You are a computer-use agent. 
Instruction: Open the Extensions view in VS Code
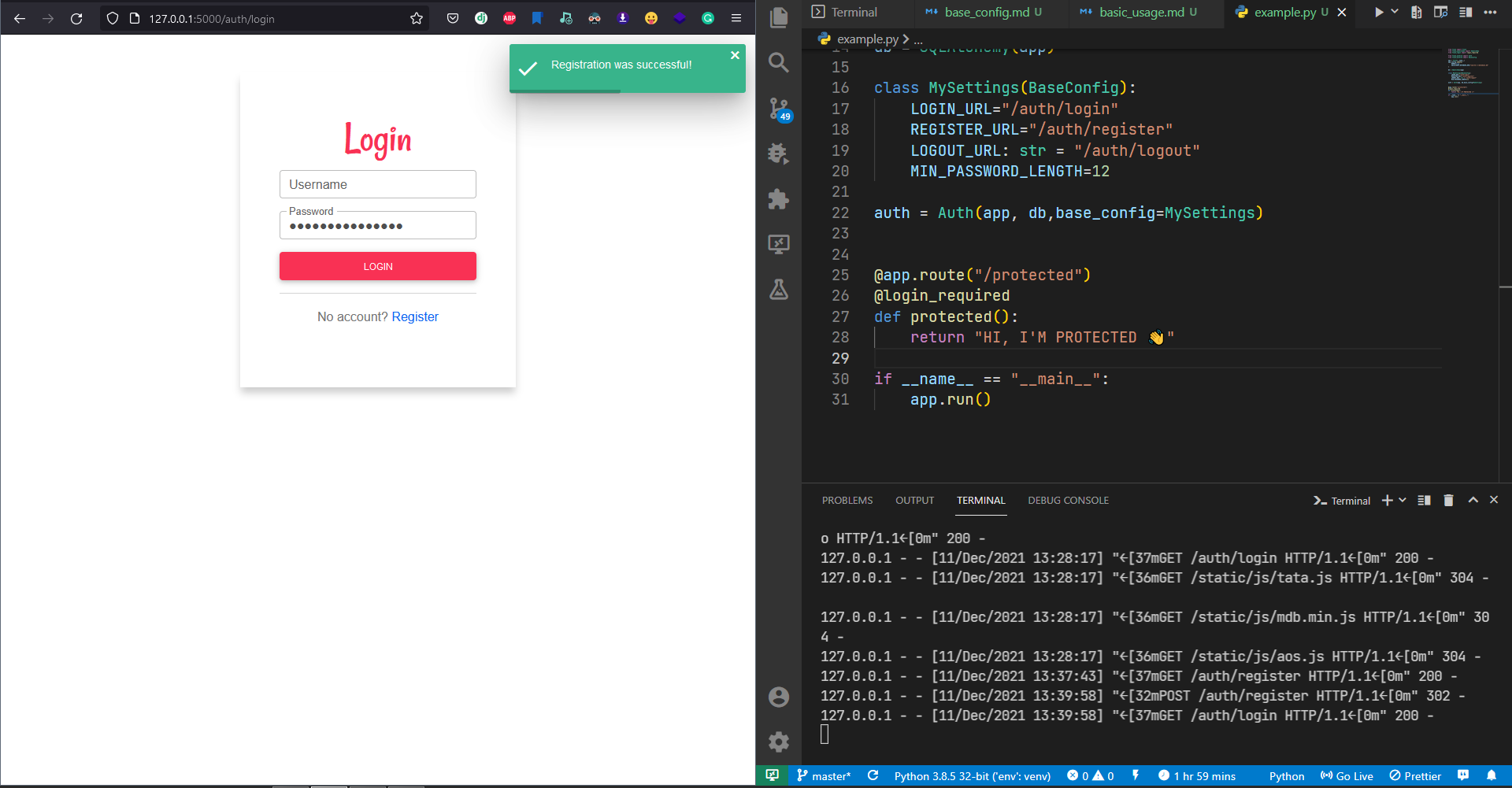tap(779, 199)
